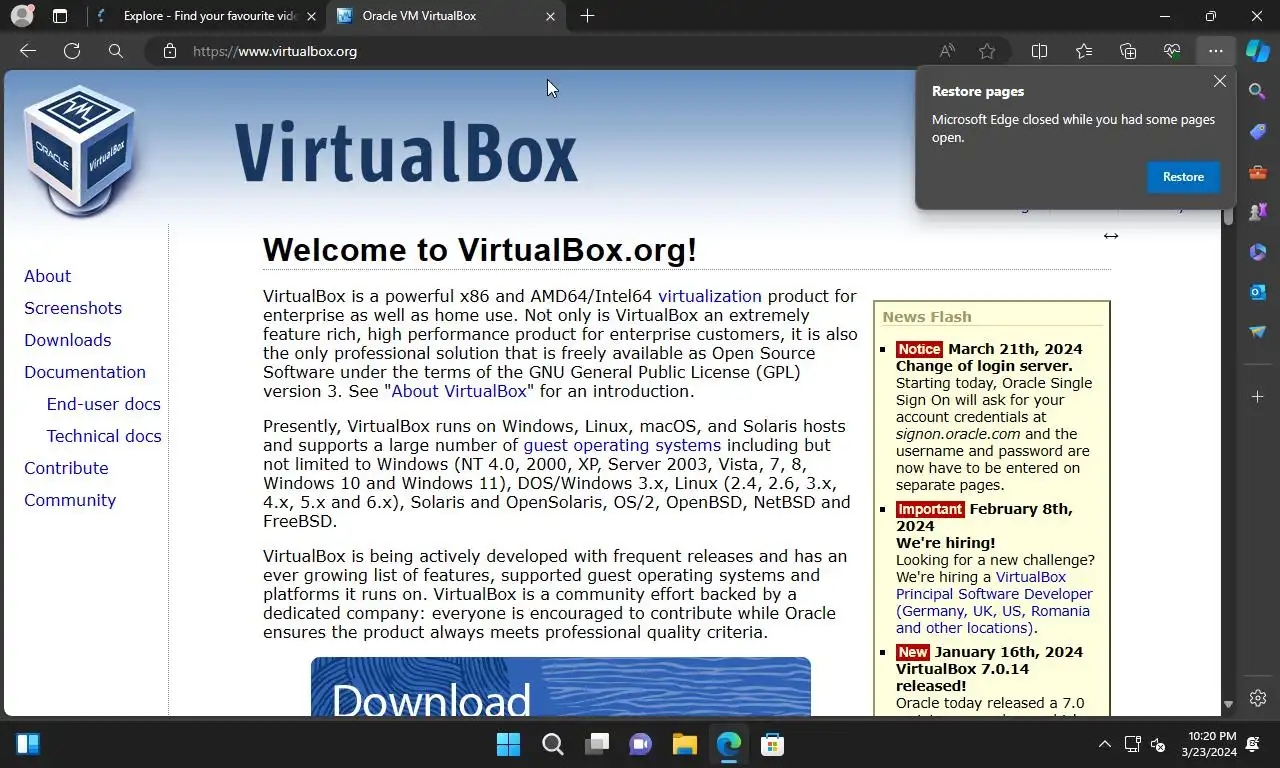Open Copilot icon in Edge
1280x768 pixels.
click(1258, 51)
